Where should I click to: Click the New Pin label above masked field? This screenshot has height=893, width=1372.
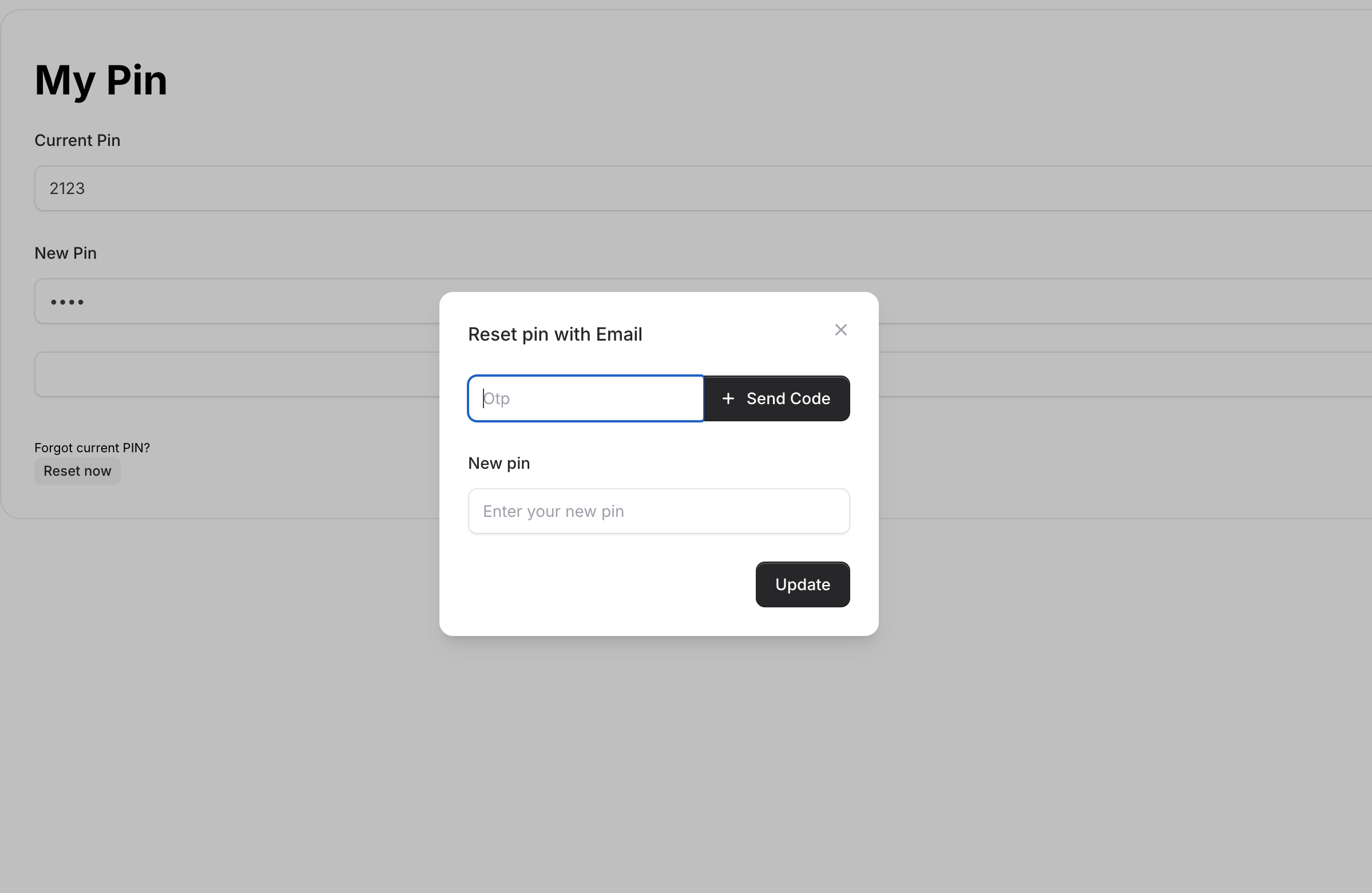point(65,253)
